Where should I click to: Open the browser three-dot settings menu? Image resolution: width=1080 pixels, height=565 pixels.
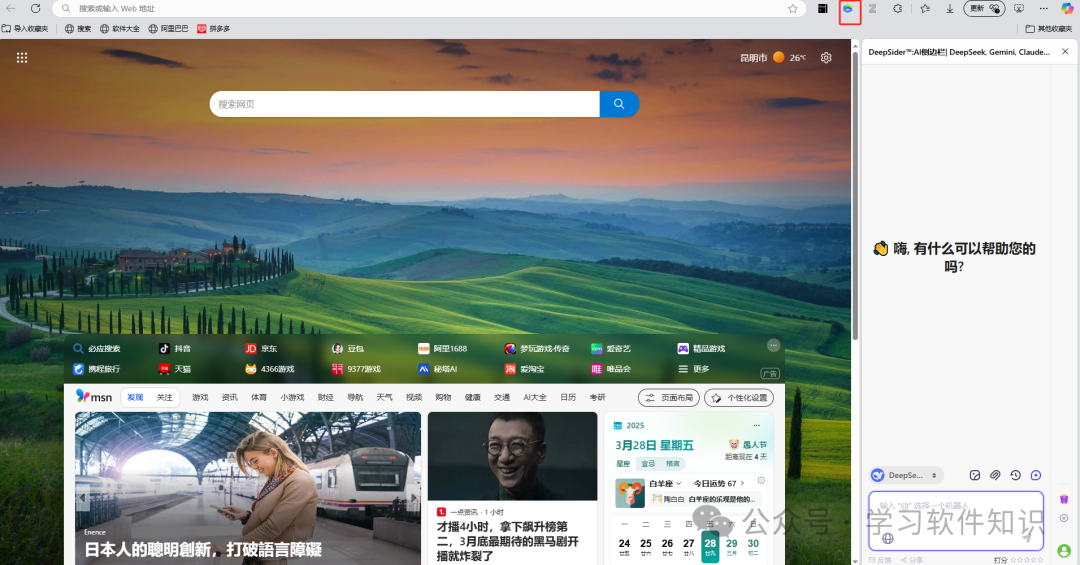coord(1043,9)
